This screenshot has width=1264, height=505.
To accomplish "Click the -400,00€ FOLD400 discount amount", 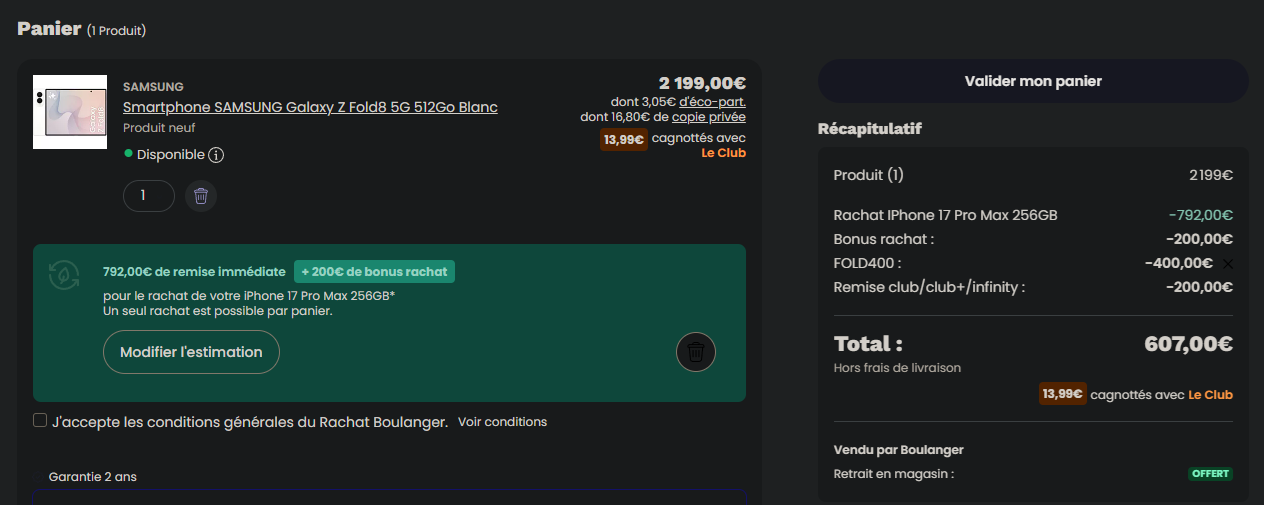I will click(x=1179, y=263).
